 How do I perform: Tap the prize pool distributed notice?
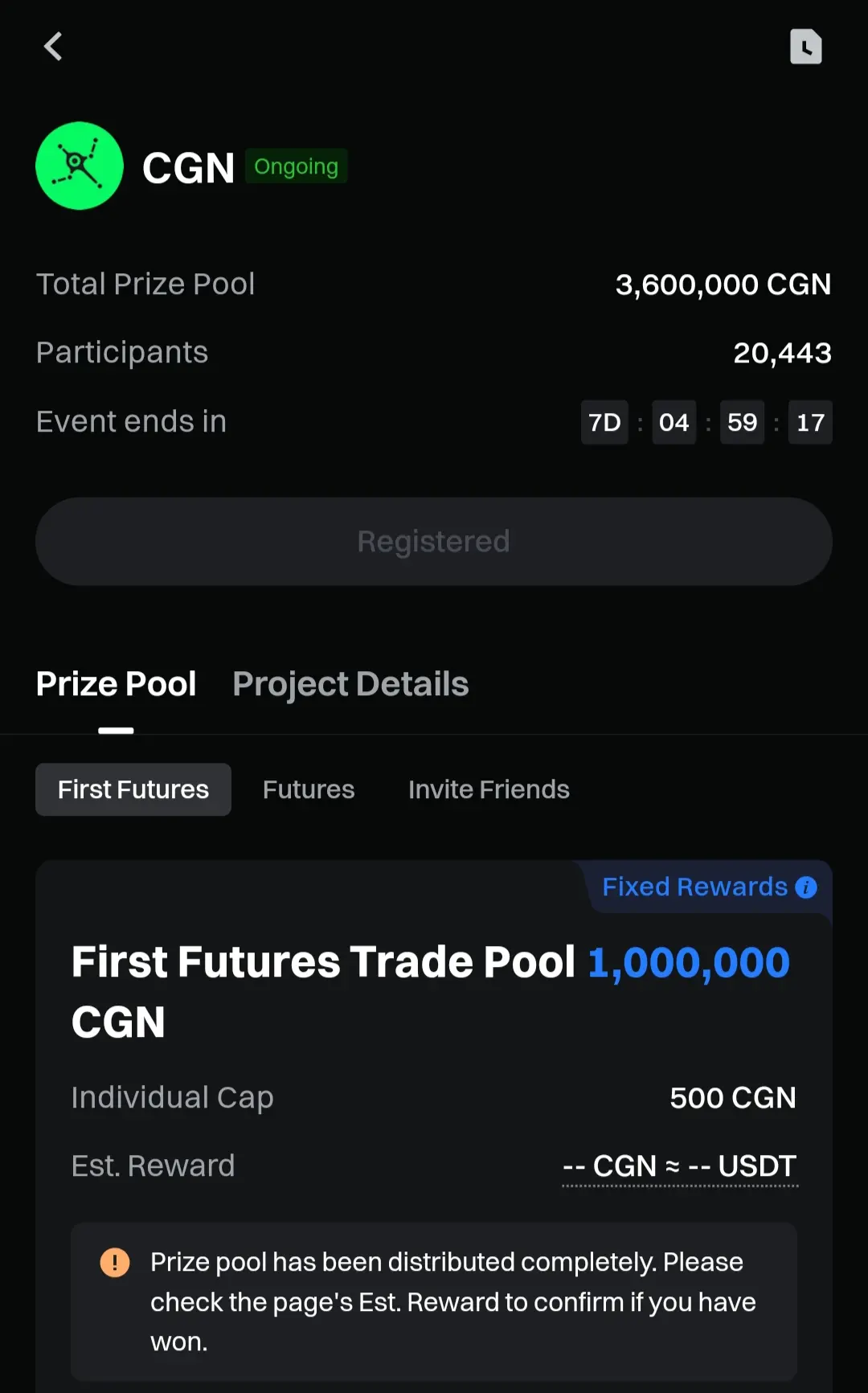[x=452, y=1301]
